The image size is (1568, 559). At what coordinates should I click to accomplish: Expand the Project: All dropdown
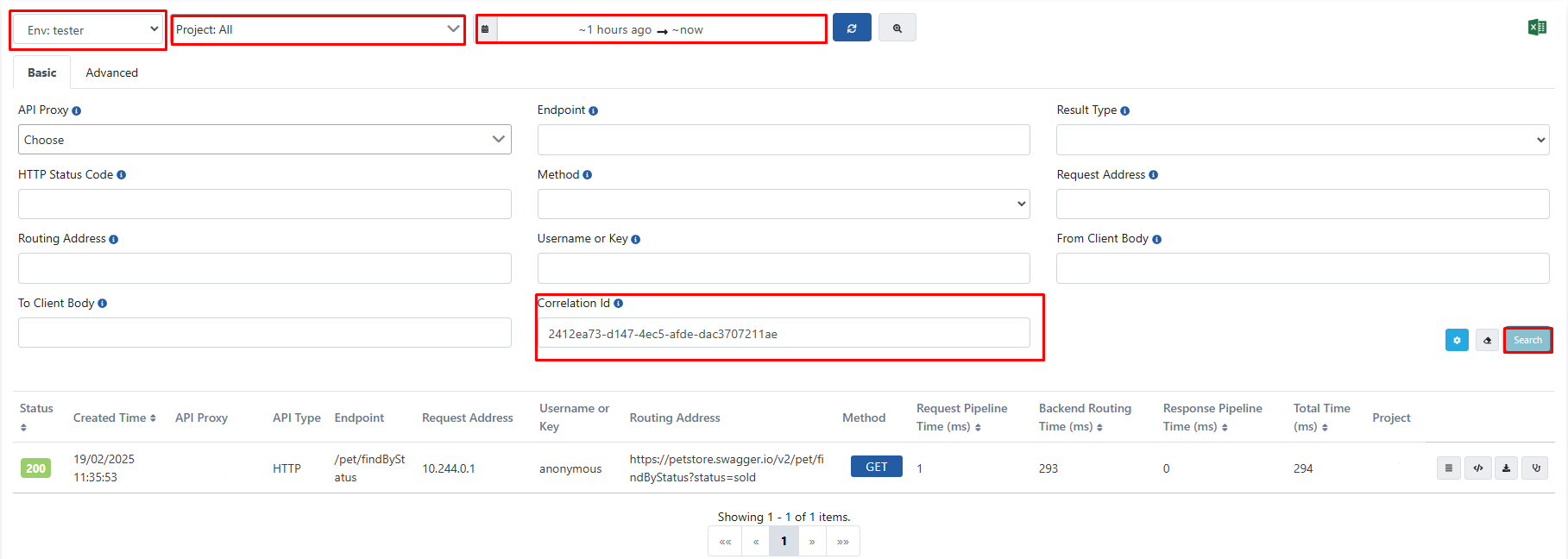point(318,29)
